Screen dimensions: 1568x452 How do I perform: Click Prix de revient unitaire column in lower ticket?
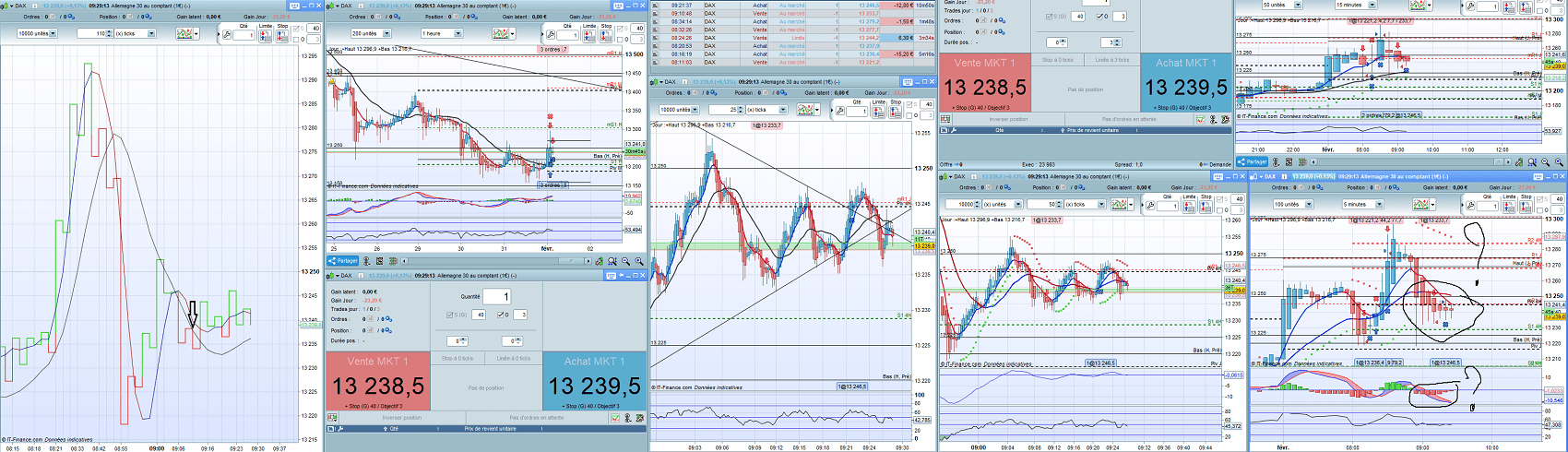491,429
